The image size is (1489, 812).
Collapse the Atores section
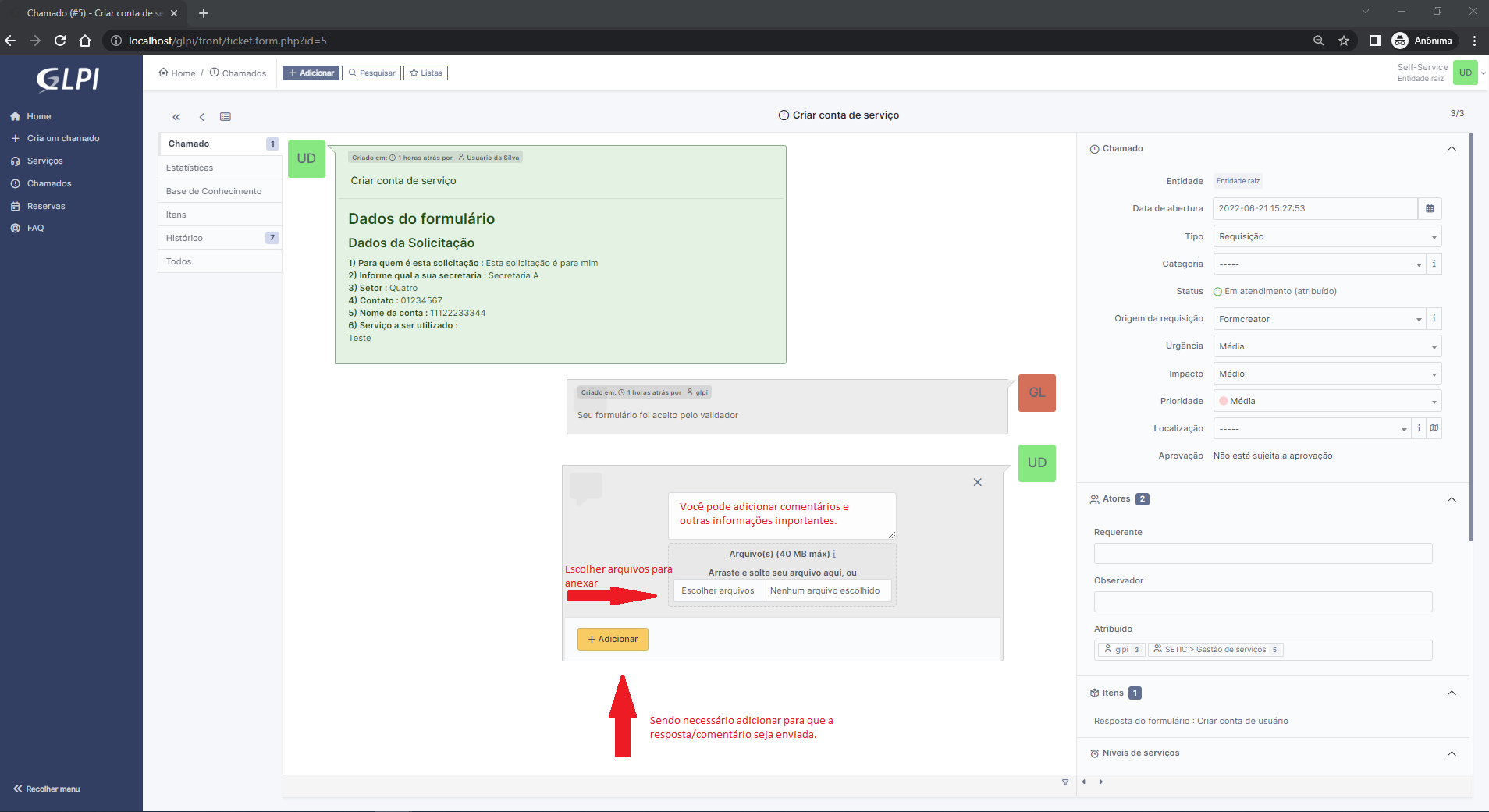pyautogui.click(x=1452, y=499)
